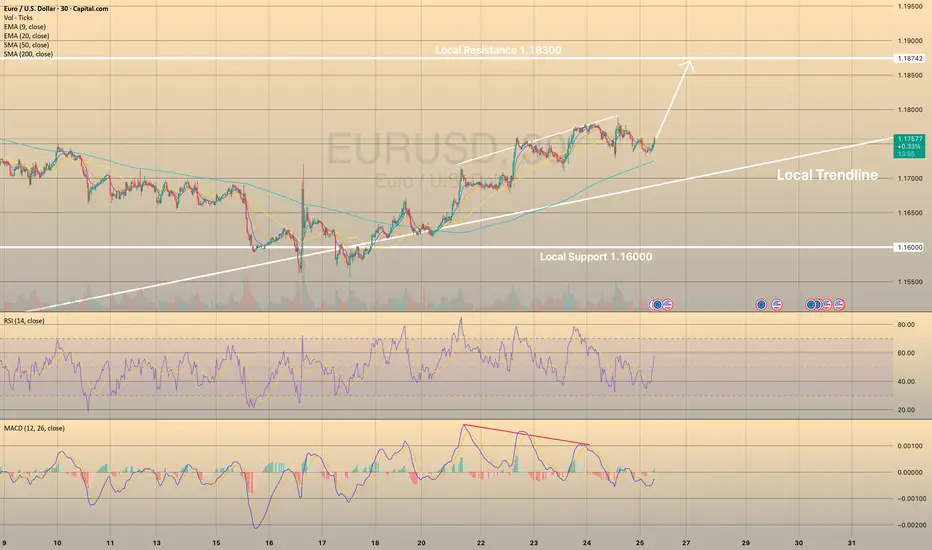Click the Euro / U.S. Dollar chart title
The height and width of the screenshot is (550, 932).
point(56,9)
